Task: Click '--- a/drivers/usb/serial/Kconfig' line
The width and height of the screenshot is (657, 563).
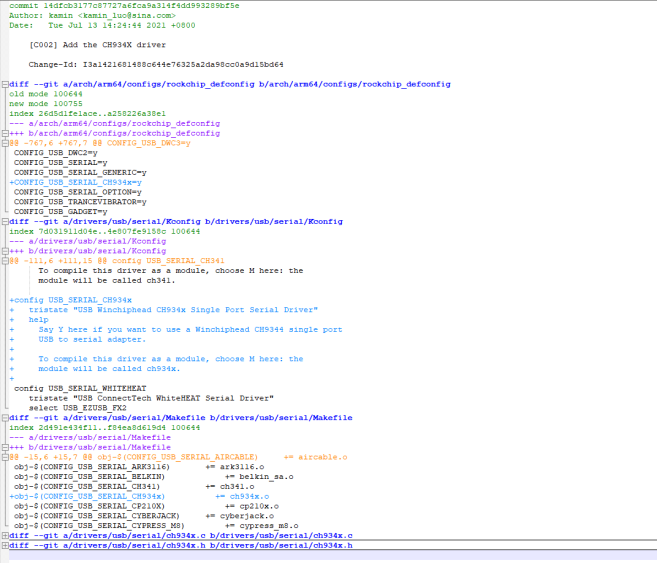Action: 88,241
